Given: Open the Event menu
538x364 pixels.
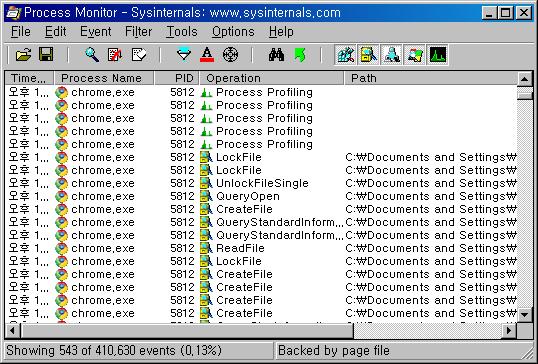Looking at the screenshot, I should [x=95, y=32].
